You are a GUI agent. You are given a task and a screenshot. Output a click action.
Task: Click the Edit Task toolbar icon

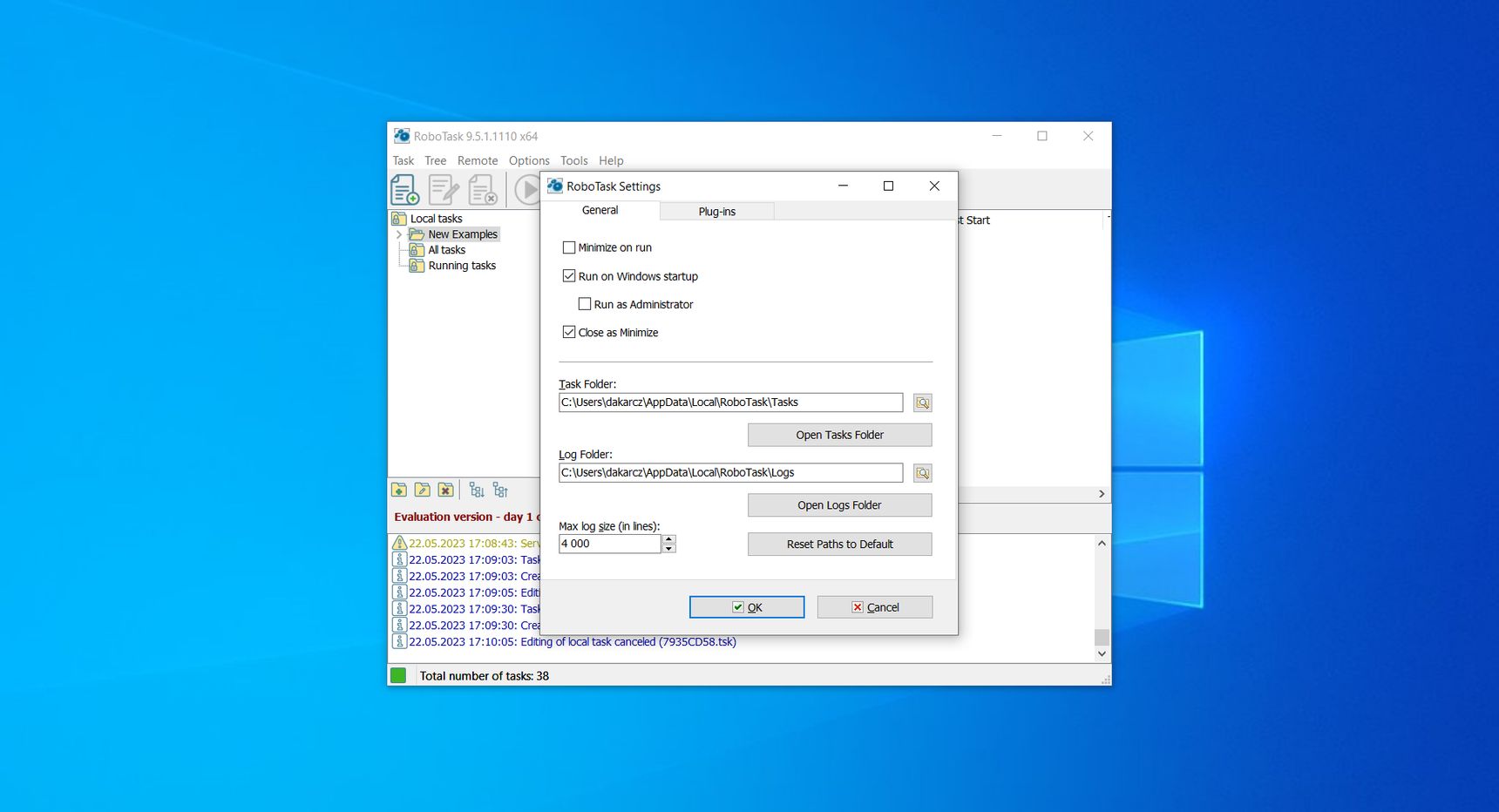[444, 189]
